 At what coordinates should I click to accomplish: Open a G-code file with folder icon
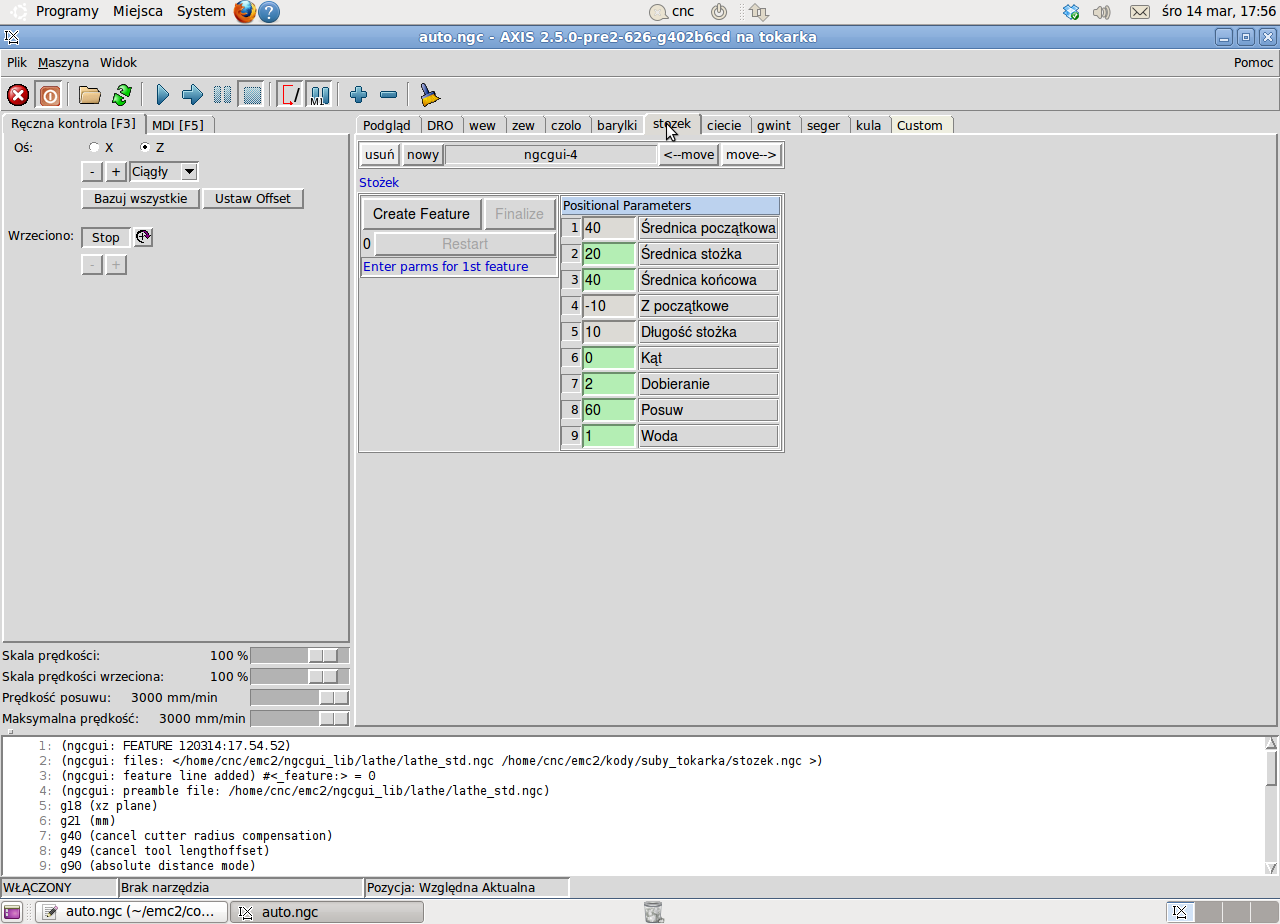point(90,95)
